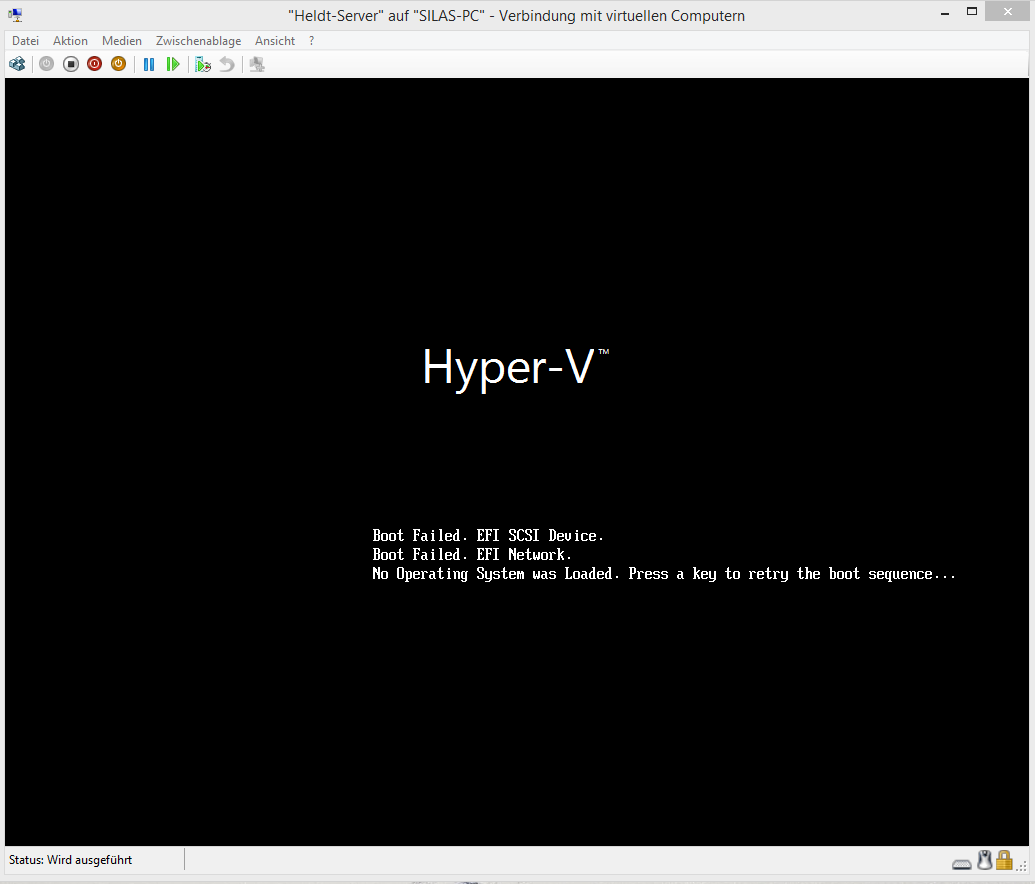
Task: Open the ? help menu
Action: click(312, 41)
